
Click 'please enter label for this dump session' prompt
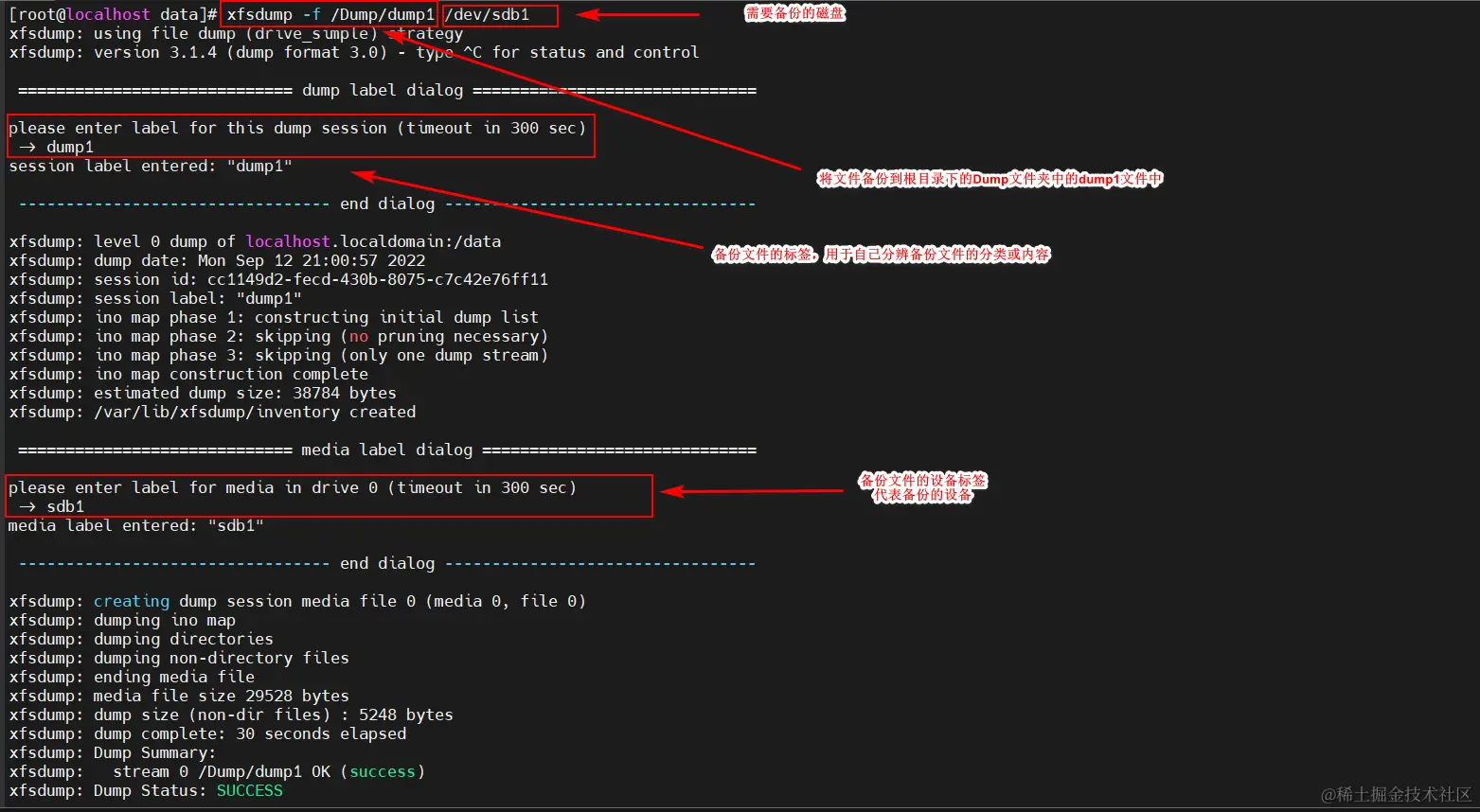pyautogui.click(x=297, y=128)
